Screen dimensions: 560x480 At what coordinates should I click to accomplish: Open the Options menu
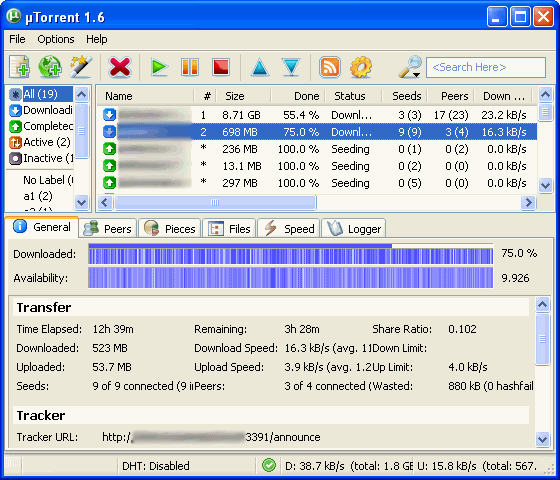click(x=56, y=39)
